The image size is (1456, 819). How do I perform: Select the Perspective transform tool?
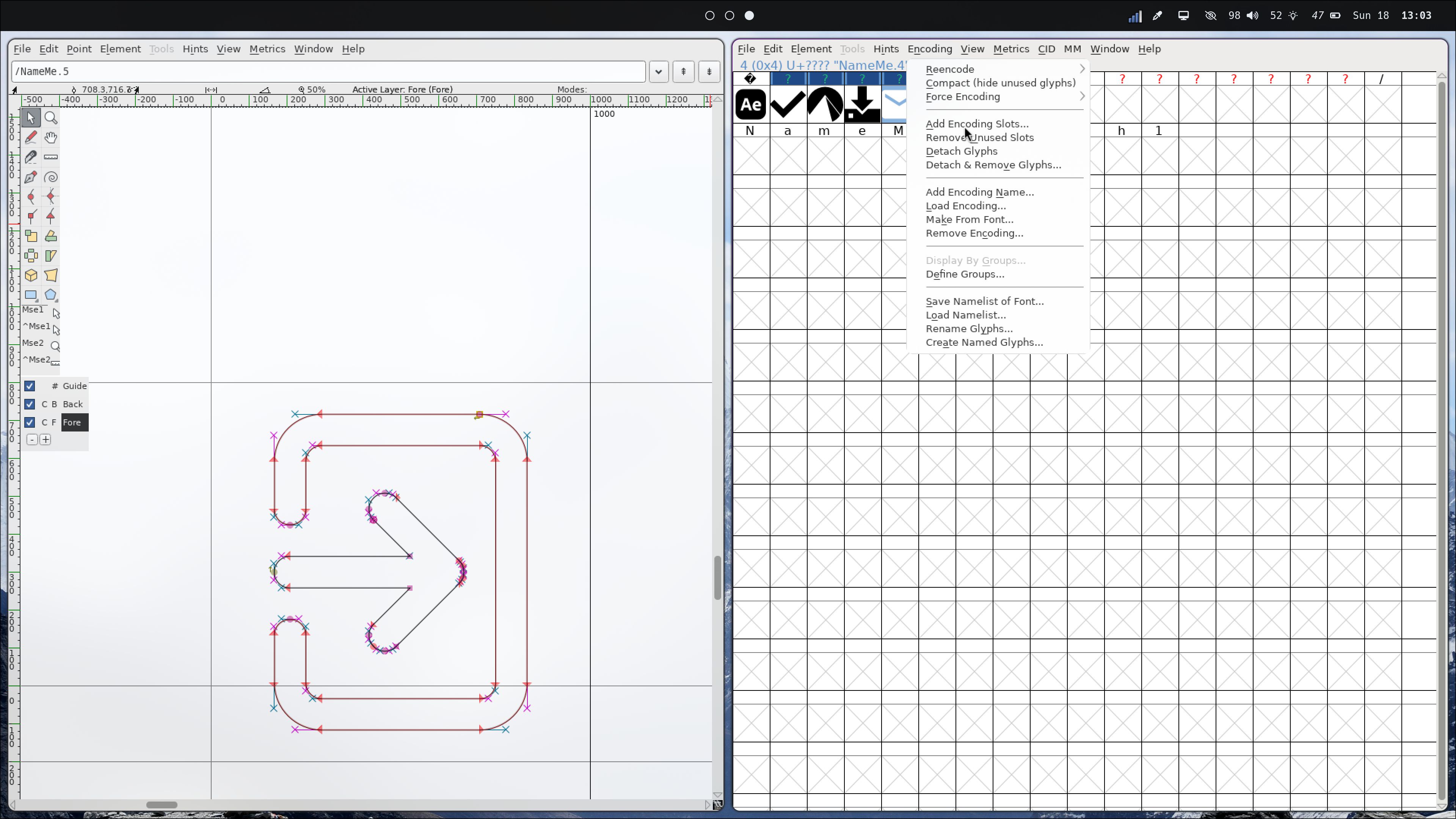pyautogui.click(x=51, y=276)
